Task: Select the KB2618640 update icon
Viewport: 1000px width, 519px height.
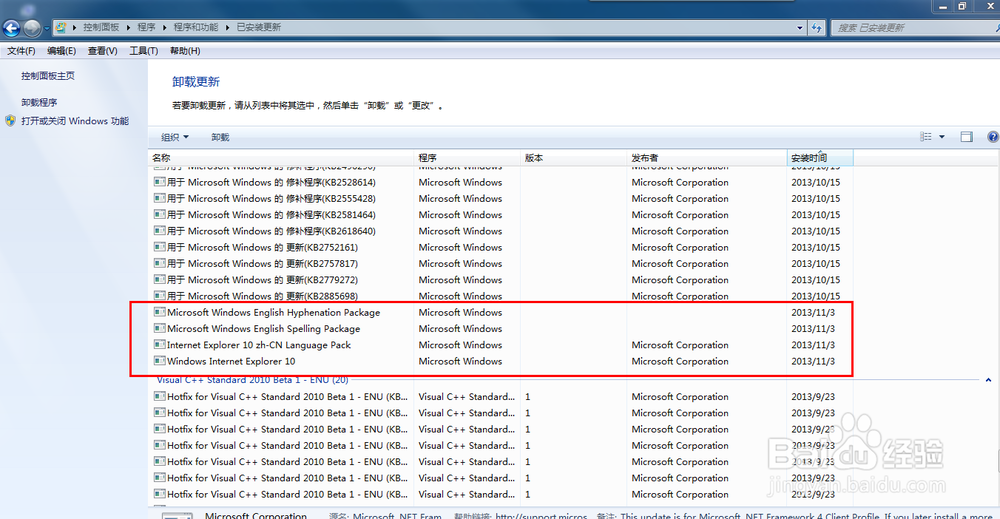Action: coord(159,231)
